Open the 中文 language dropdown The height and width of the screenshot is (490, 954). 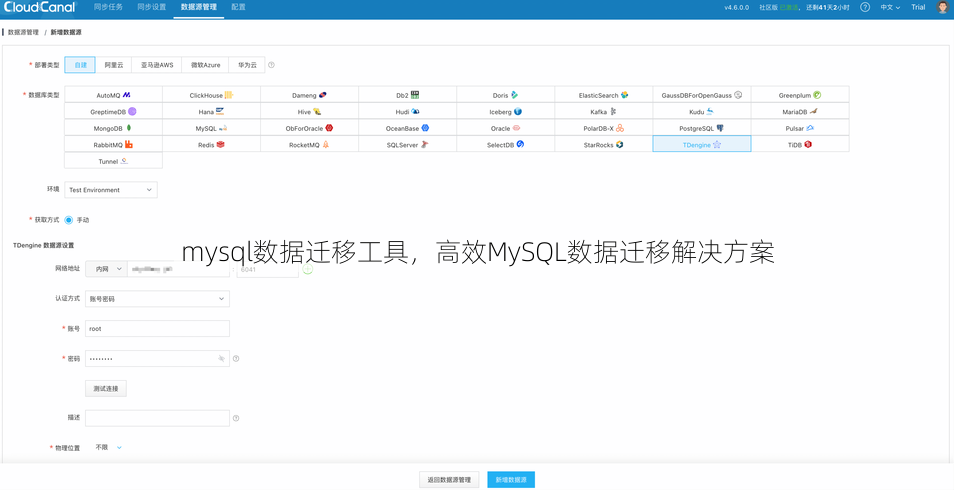[890, 7]
